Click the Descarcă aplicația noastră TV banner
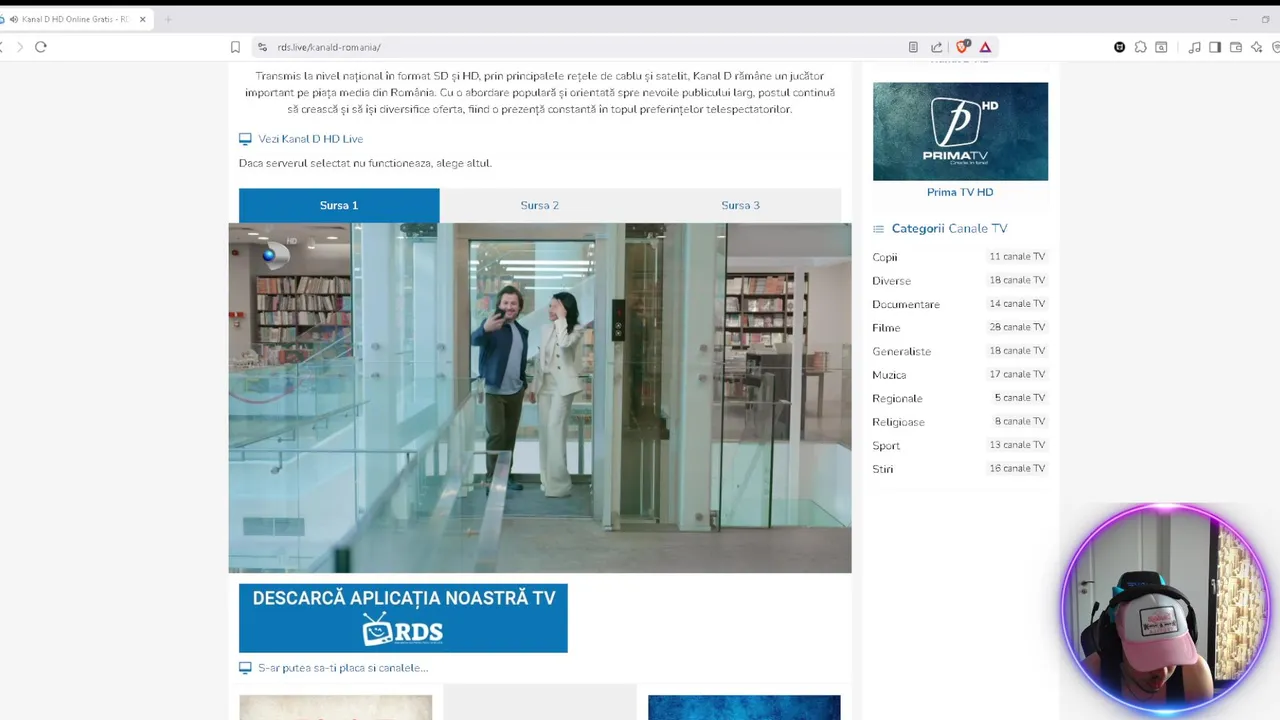This screenshot has height=720, width=1280. [403, 618]
